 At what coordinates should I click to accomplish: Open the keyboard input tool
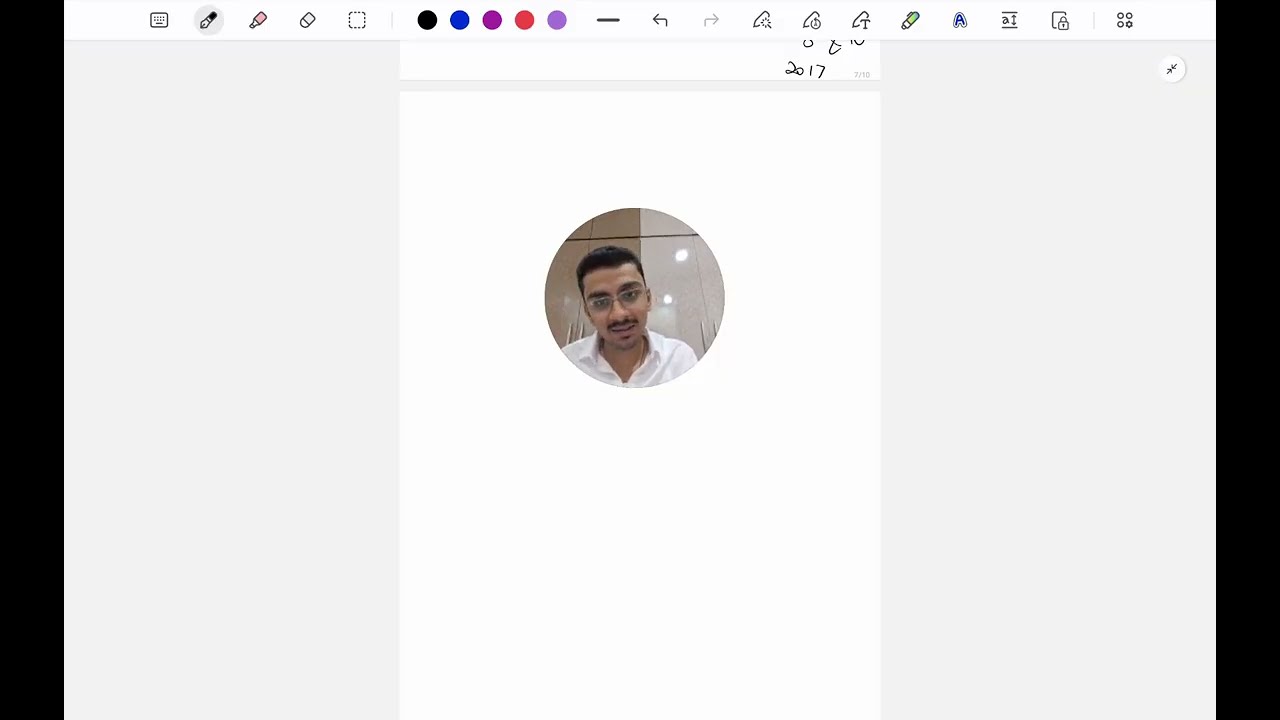(159, 20)
